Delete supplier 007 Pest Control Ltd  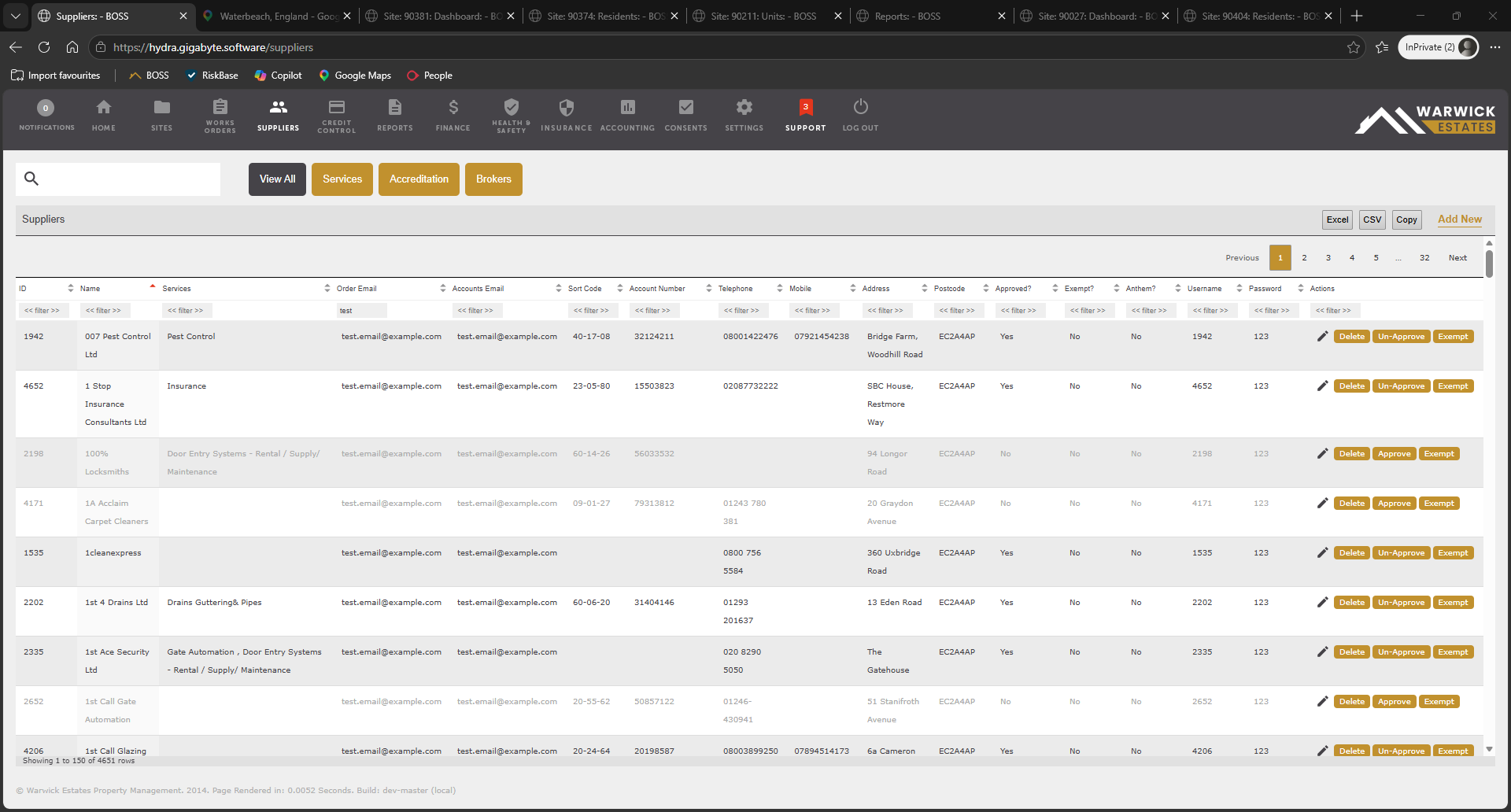point(1351,336)
